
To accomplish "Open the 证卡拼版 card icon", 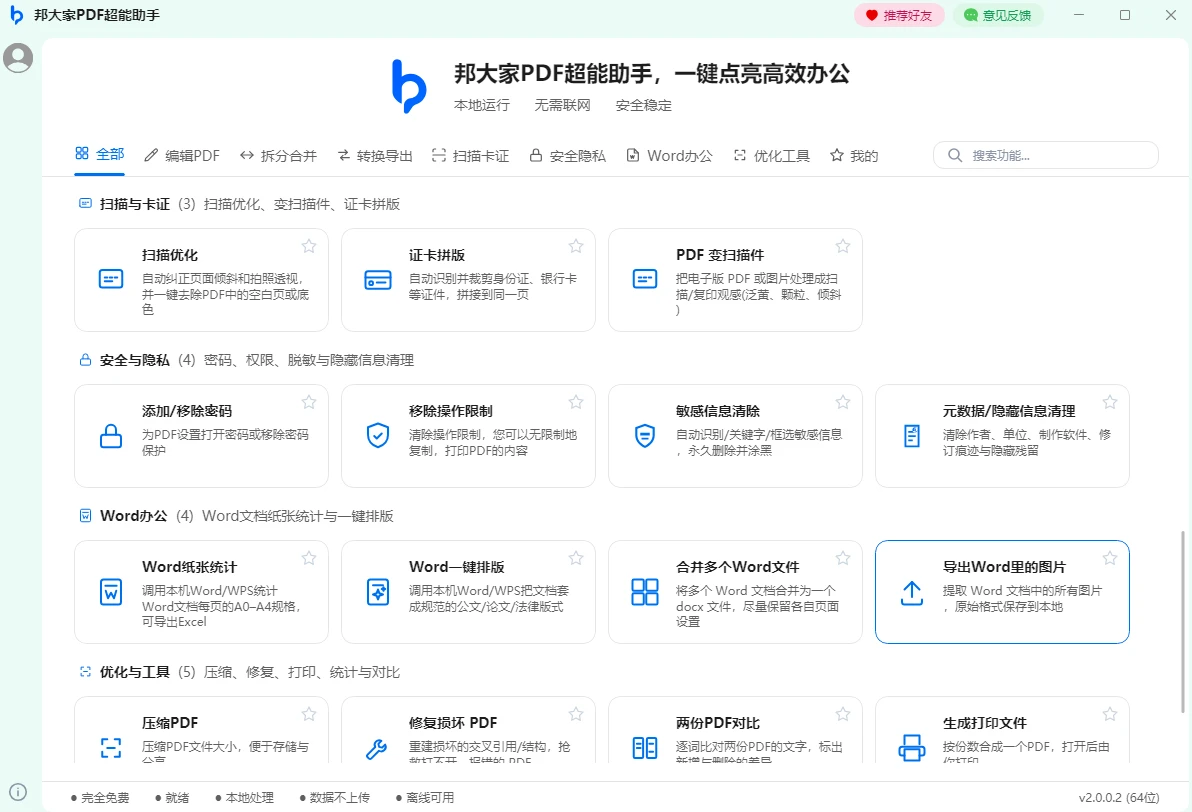I will click(378, 280).
